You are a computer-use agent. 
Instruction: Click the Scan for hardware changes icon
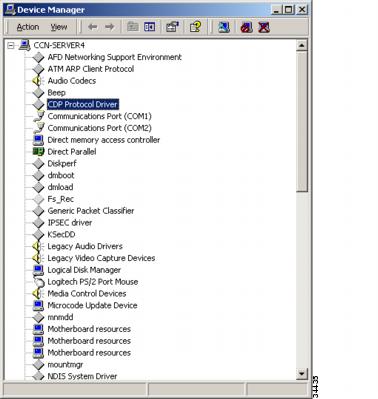224,27
